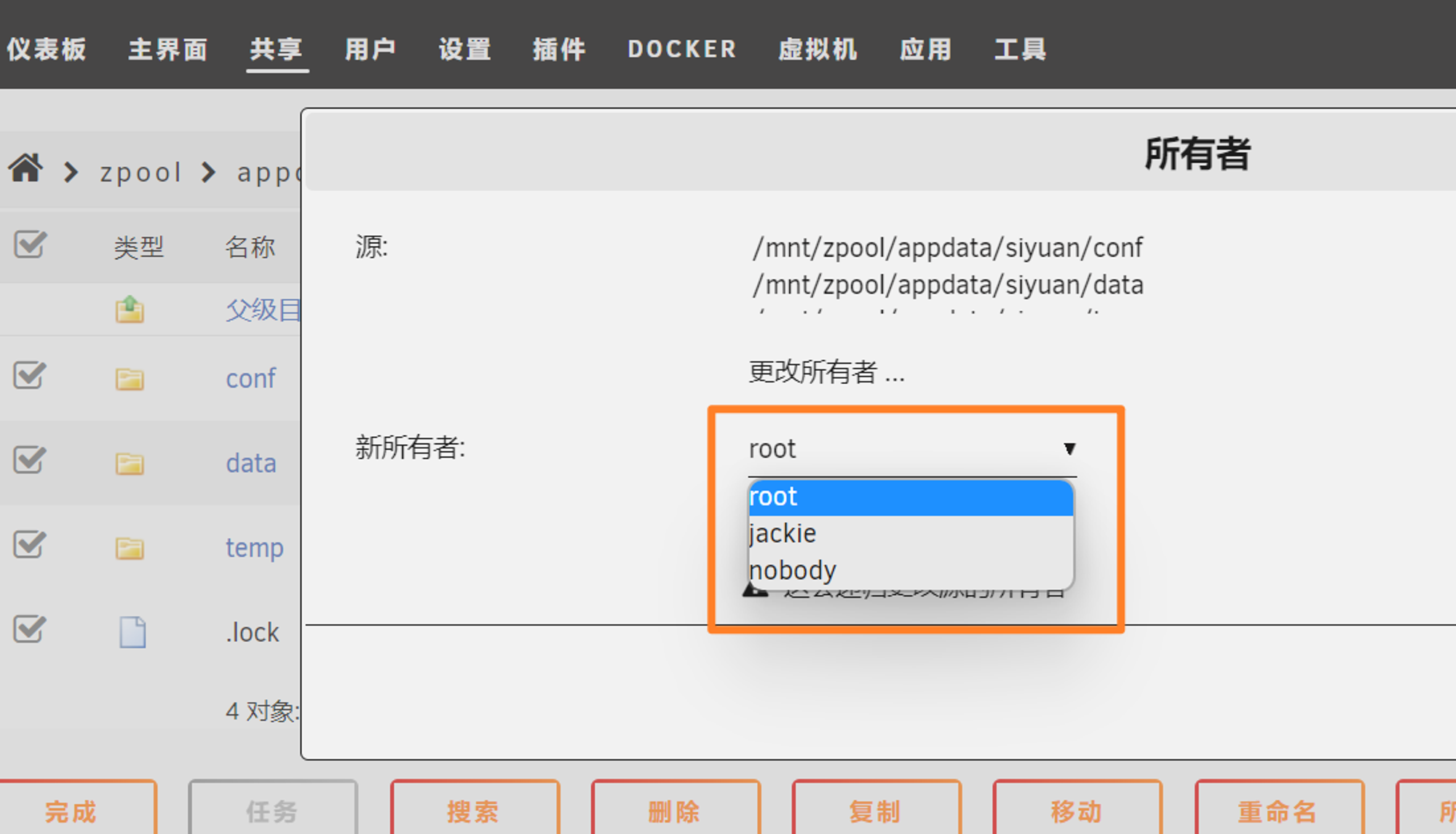
Task: Switch to the 主界面 tab
Action: coord(168,49)
